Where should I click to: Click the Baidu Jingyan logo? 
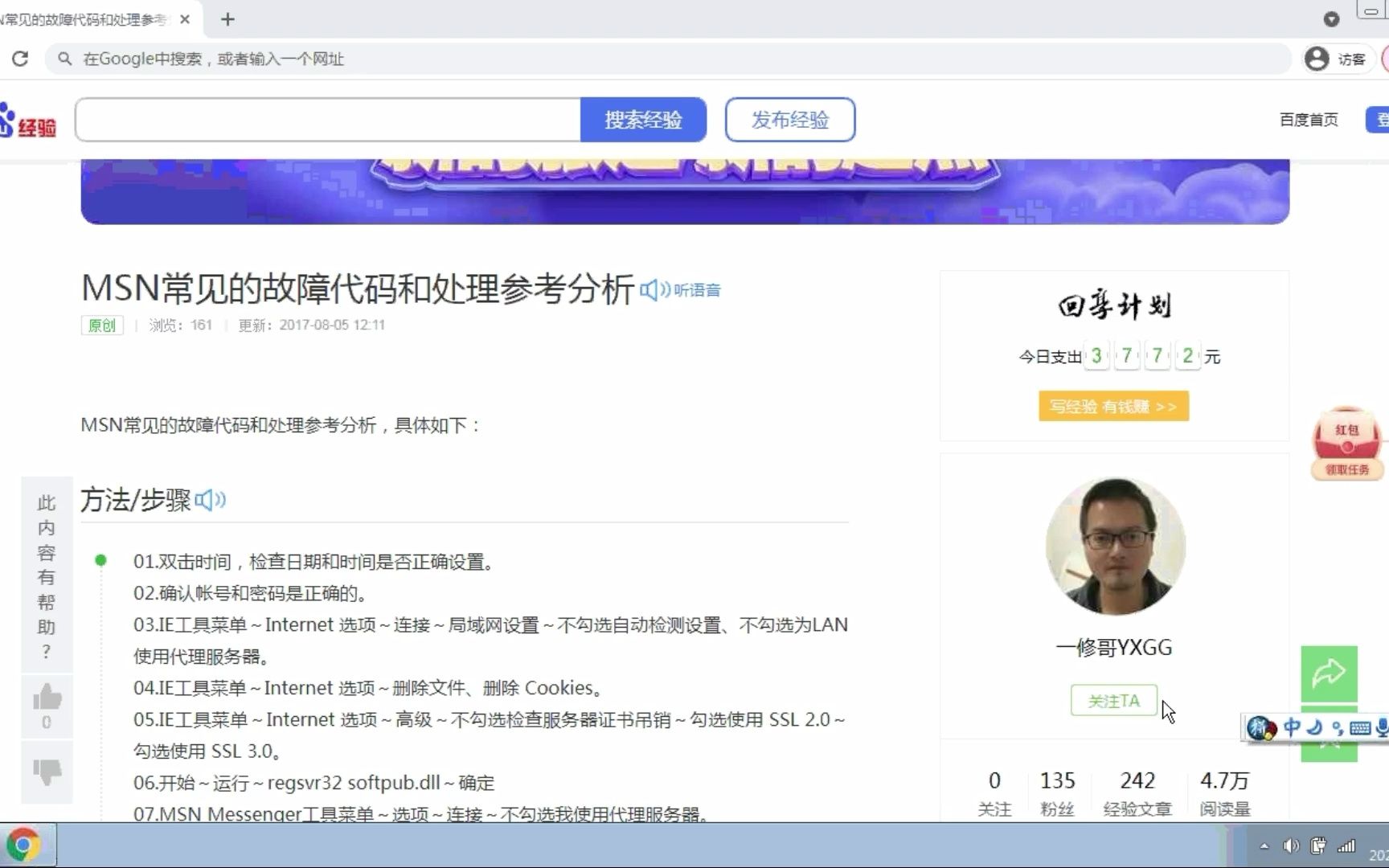(28, 121)
